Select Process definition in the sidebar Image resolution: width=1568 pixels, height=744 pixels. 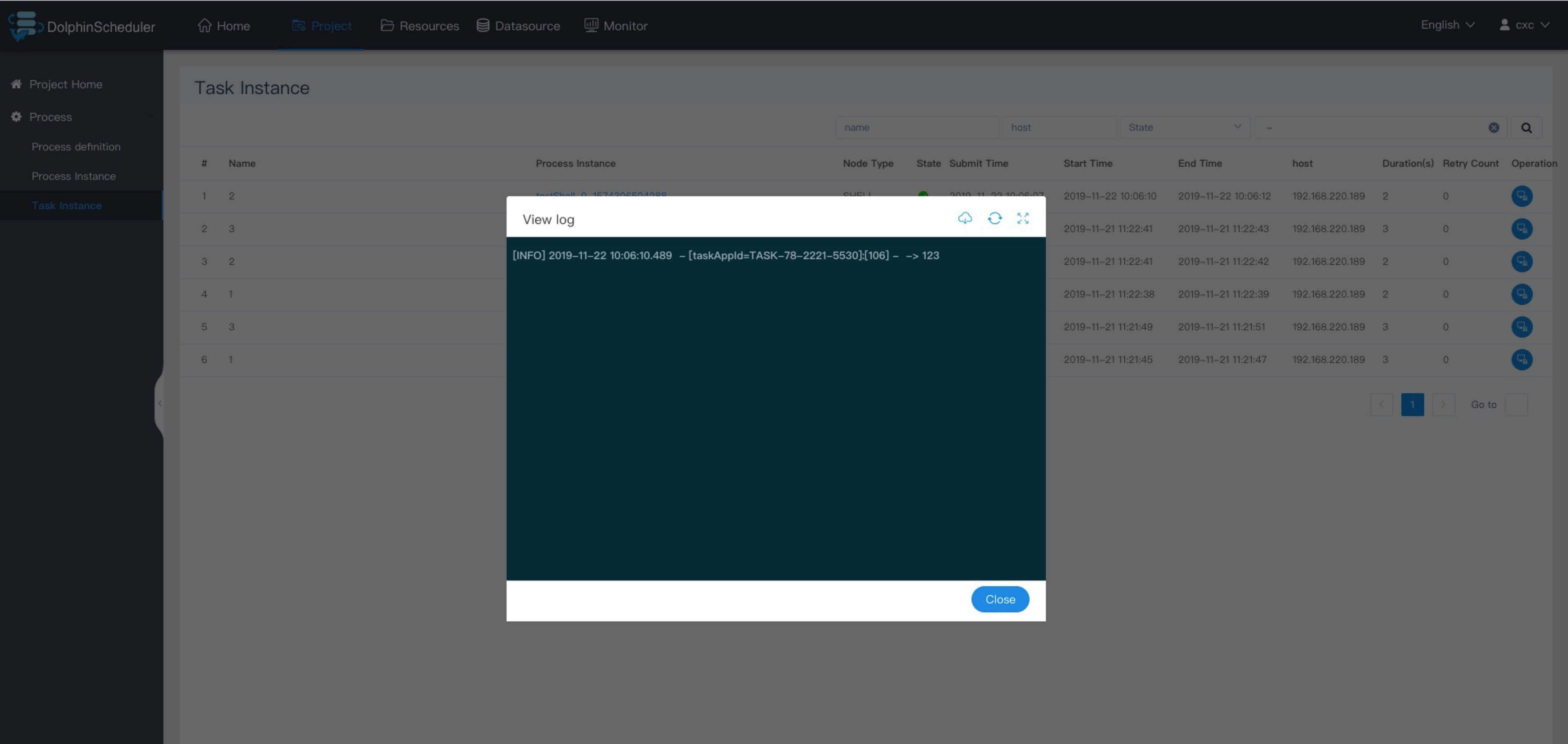click(x=76, y=147)
